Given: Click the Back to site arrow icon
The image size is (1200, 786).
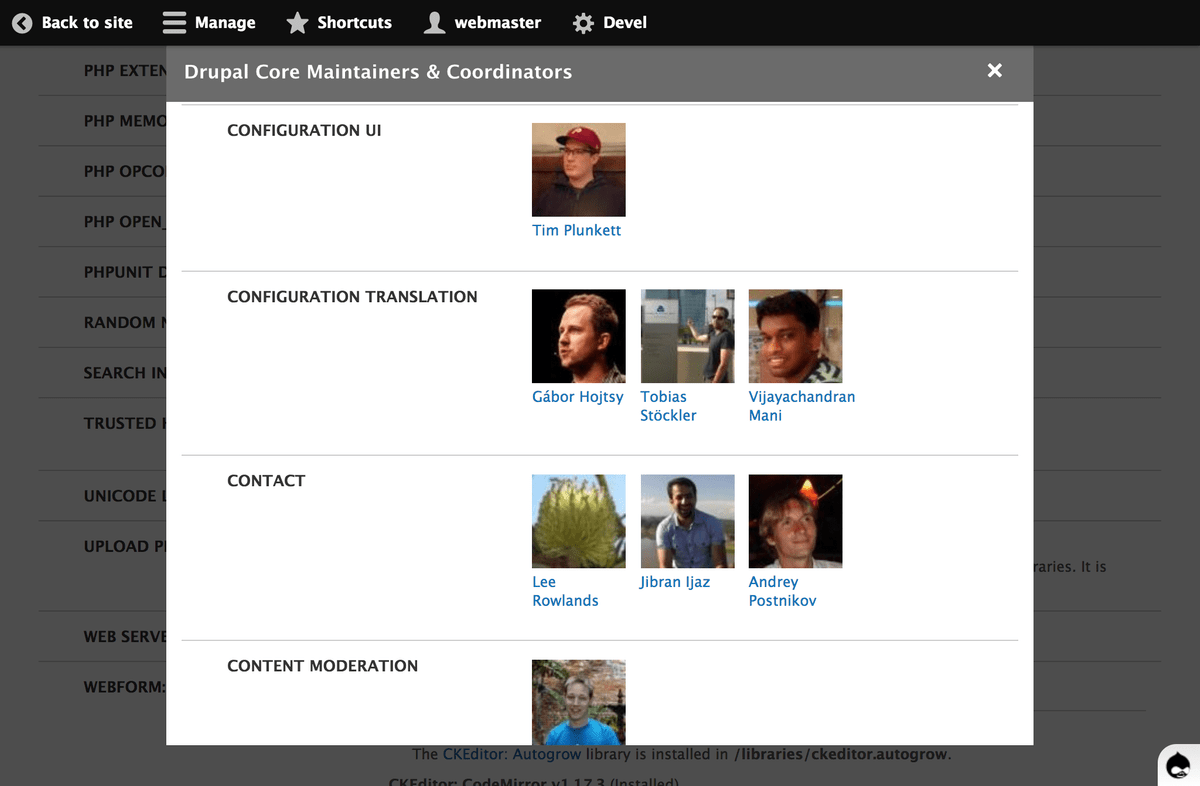Looking at the screenshot, I should point(22,22).
